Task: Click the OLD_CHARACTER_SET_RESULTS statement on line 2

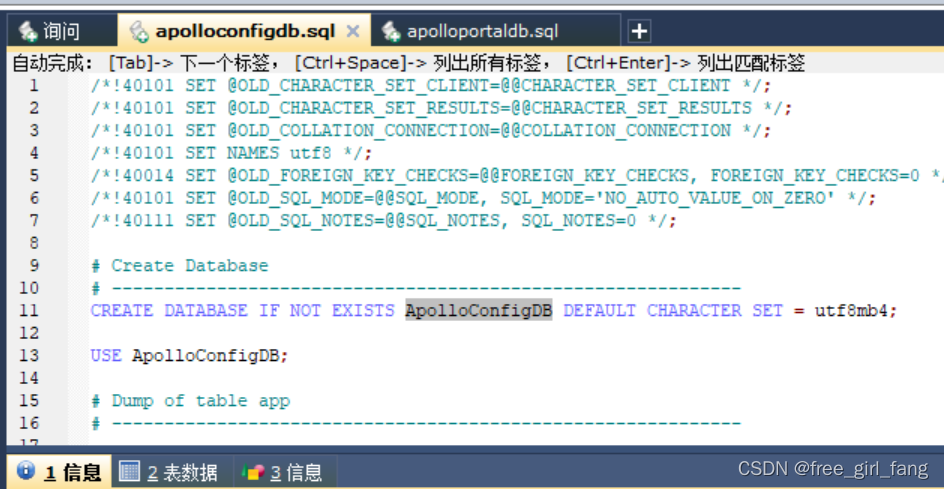Action: (441, 108)
